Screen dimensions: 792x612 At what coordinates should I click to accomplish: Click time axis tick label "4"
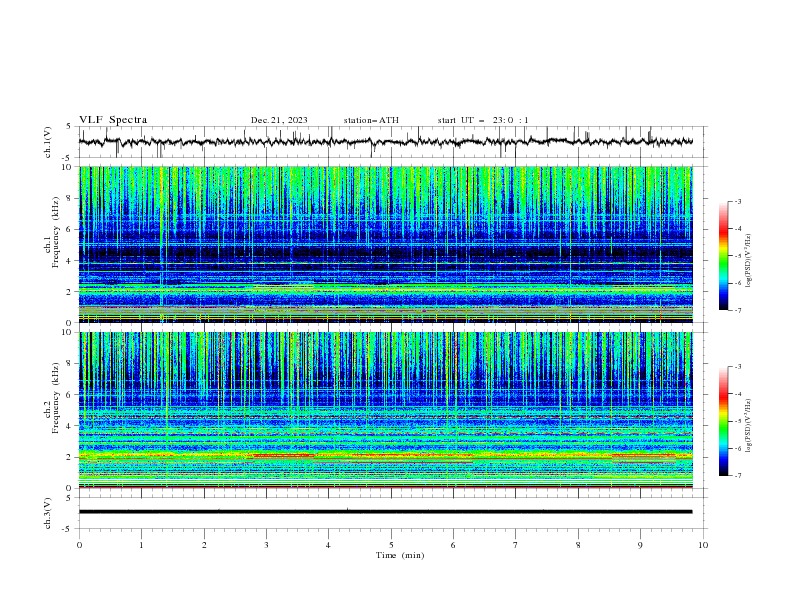pyautogui.click(x=328, y=545)
